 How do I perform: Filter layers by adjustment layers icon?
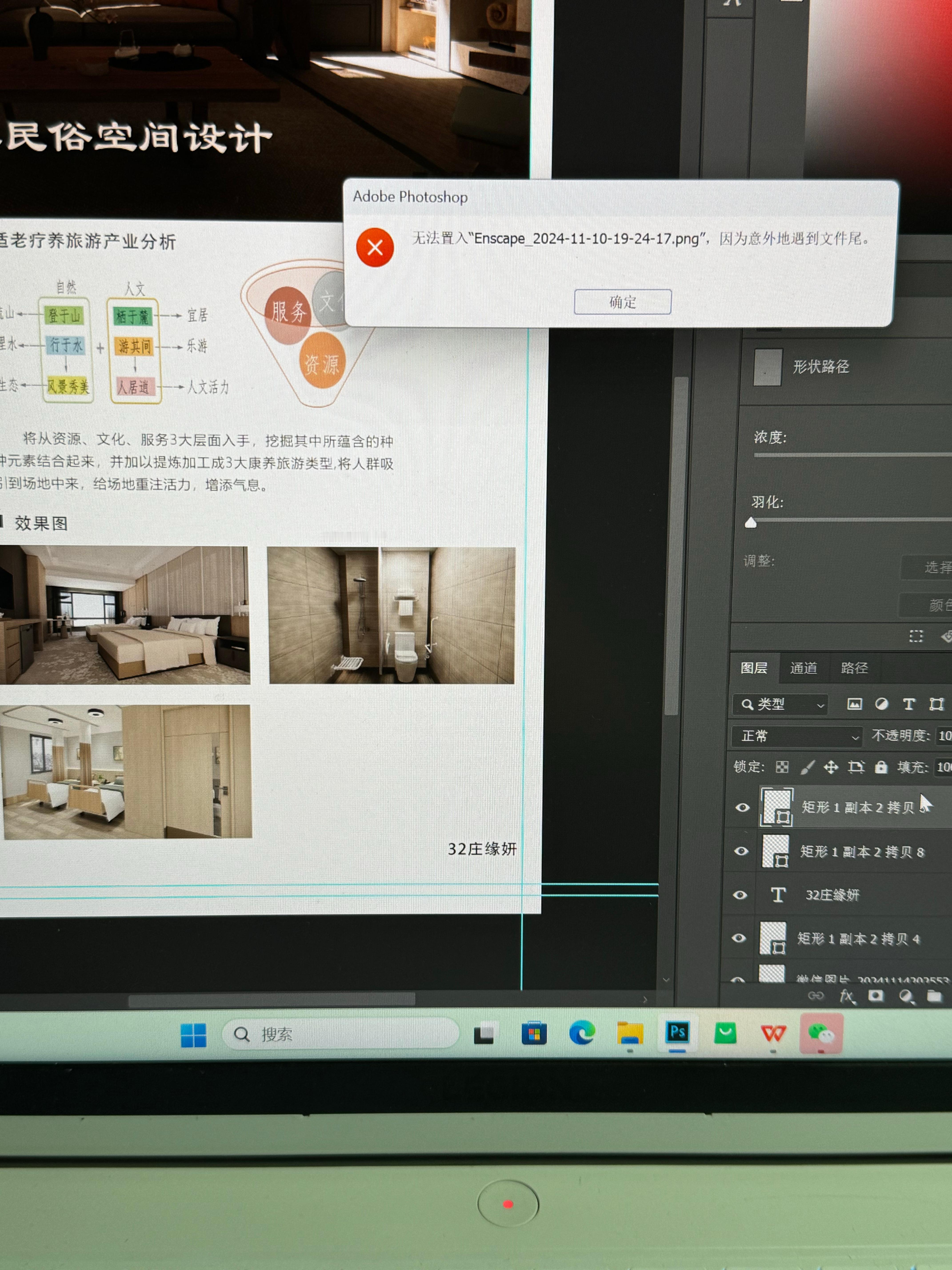tap(881, 704)
